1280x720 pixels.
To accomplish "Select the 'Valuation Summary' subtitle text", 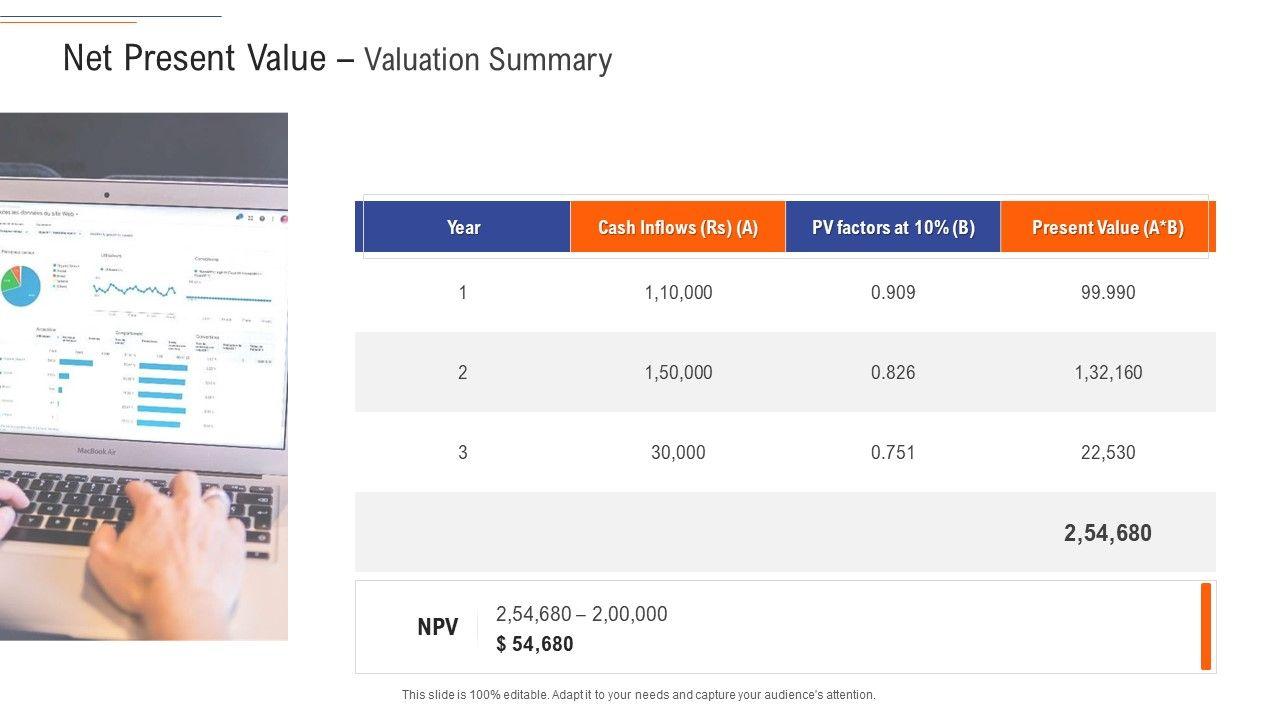I will pos(488,60).
